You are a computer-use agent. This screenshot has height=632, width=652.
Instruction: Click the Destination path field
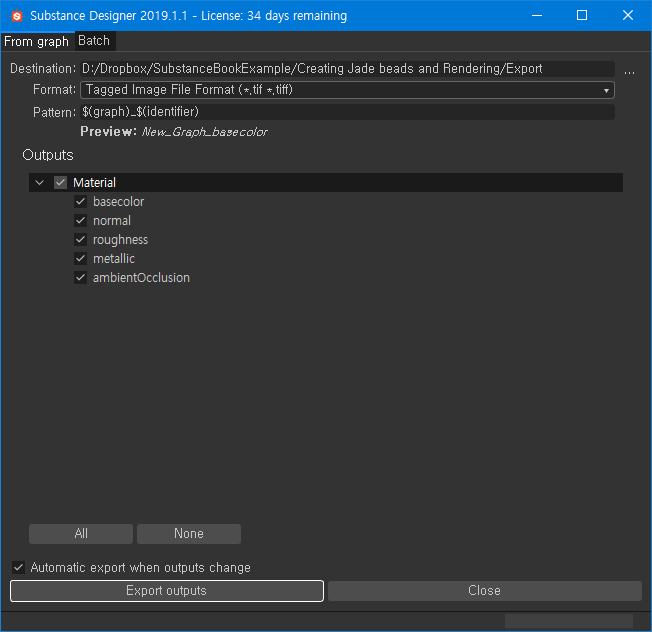point(347,69)
